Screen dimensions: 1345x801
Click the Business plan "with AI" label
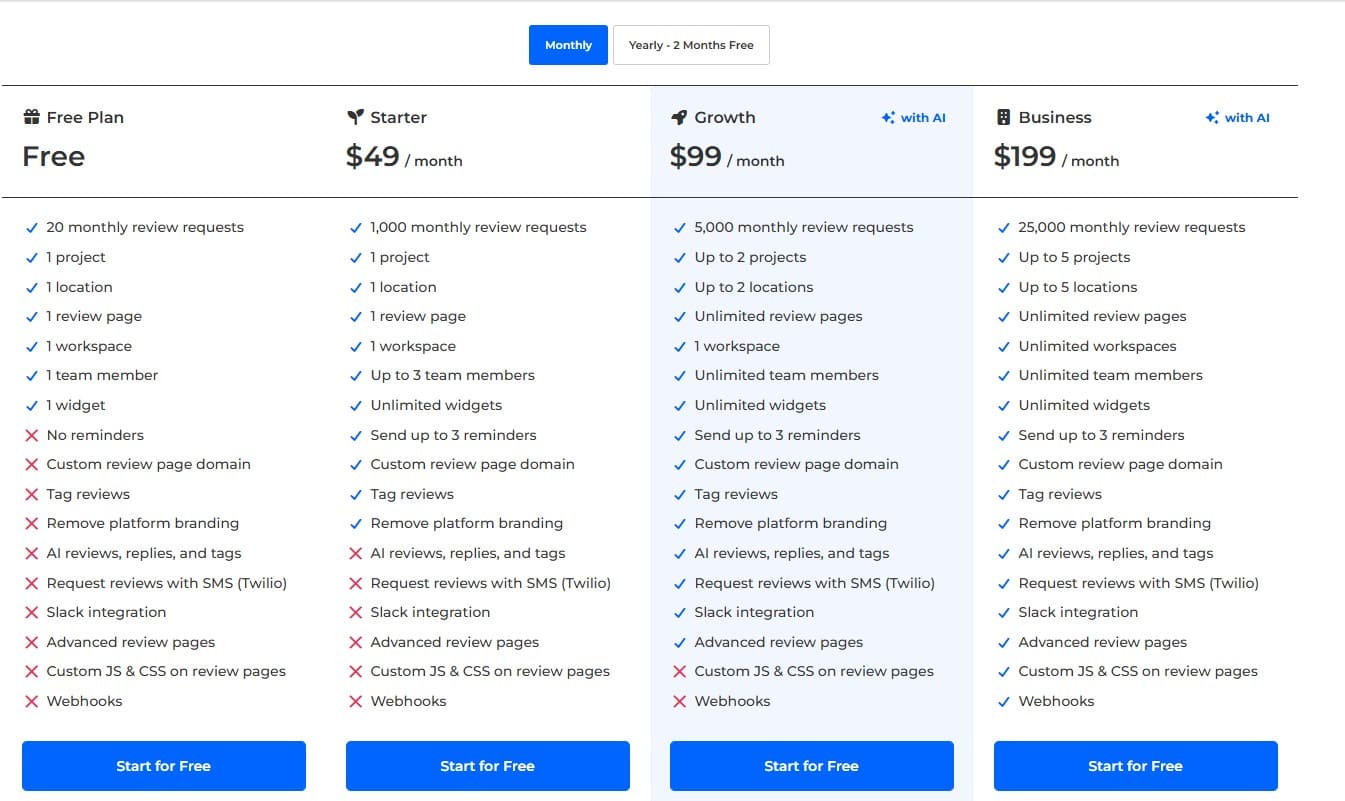[x=1247, y=118]
